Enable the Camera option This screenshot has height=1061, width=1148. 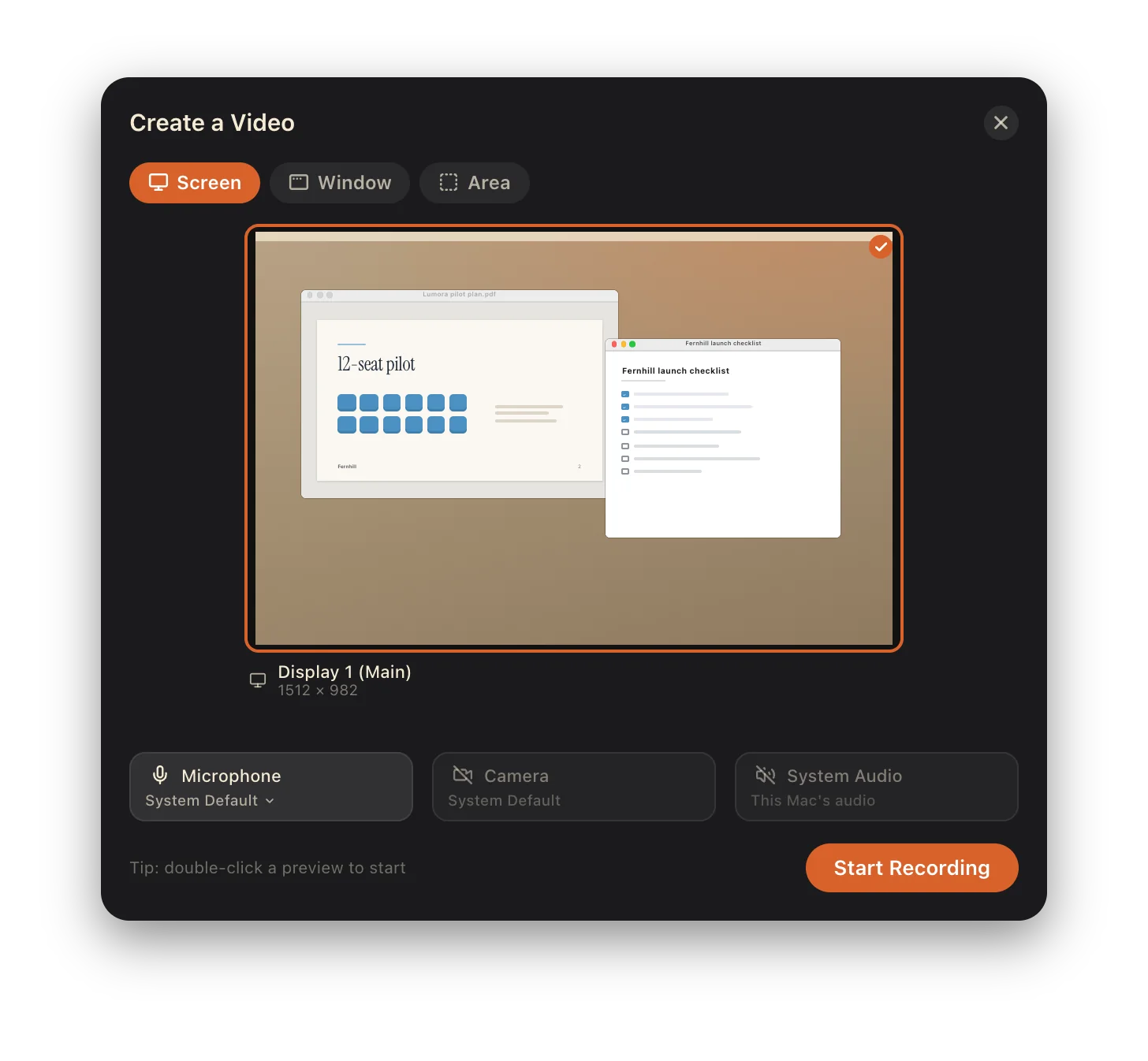(x=574, y=787)
